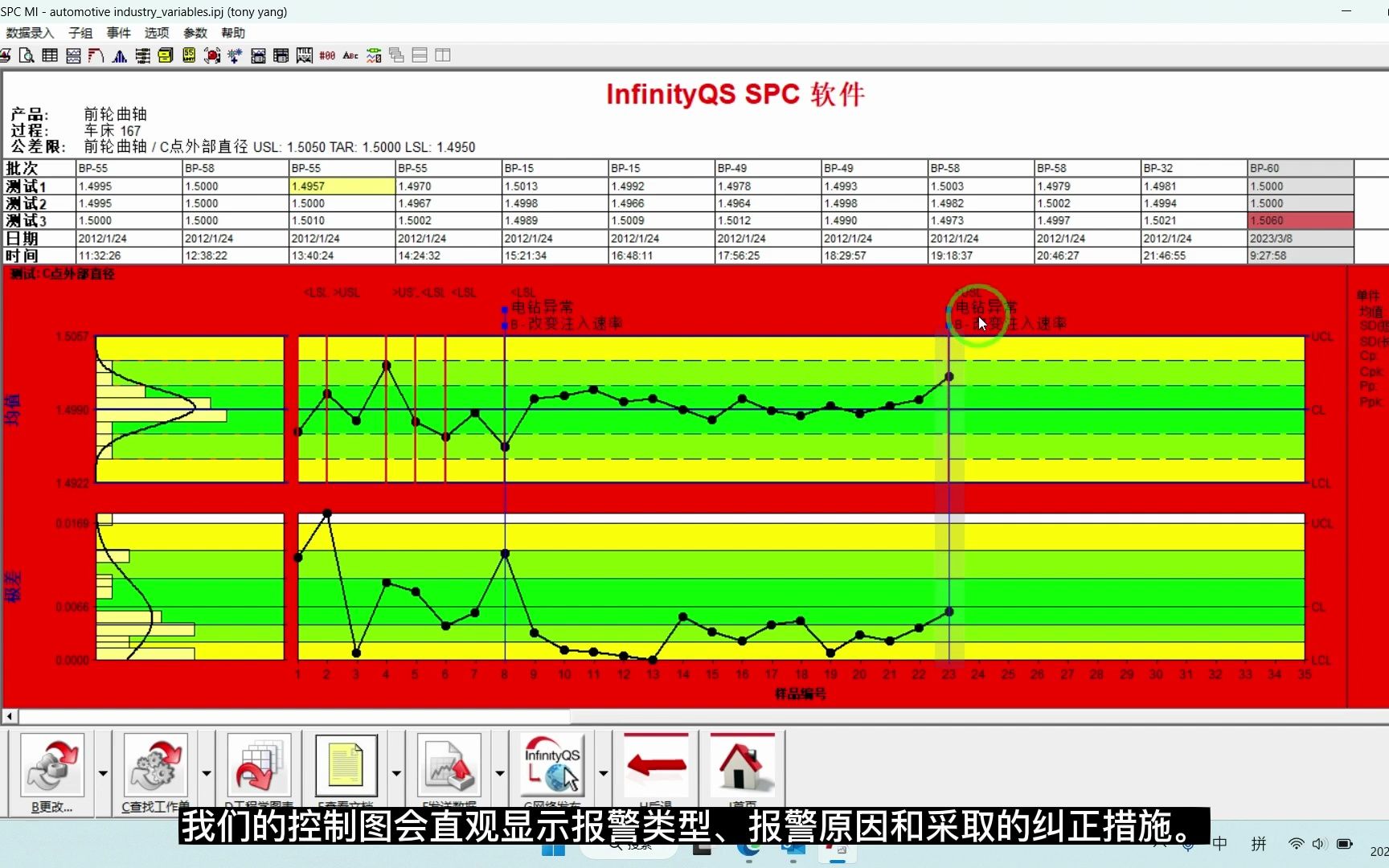1389x868 pixels.
Task: Click the print preview magnifier toolbar icon
Action: (x=27, y=55)
